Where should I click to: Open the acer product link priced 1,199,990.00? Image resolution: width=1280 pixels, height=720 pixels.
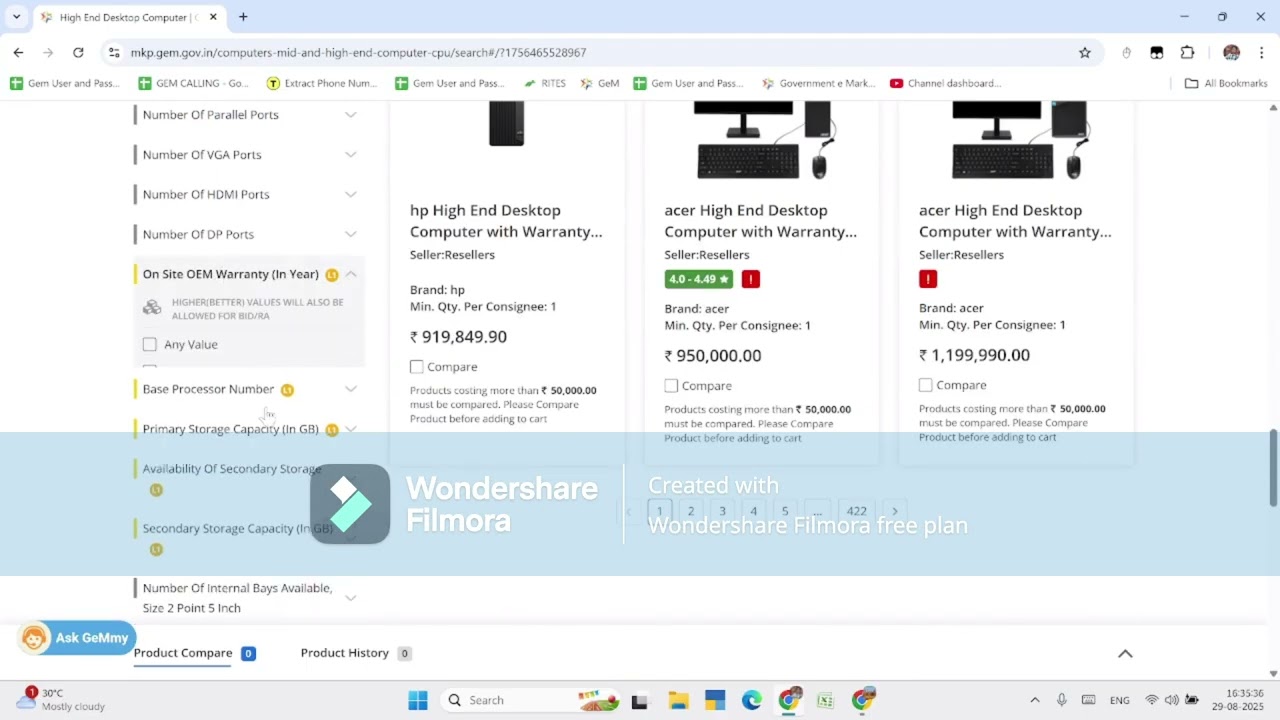tap(1015, 221)
